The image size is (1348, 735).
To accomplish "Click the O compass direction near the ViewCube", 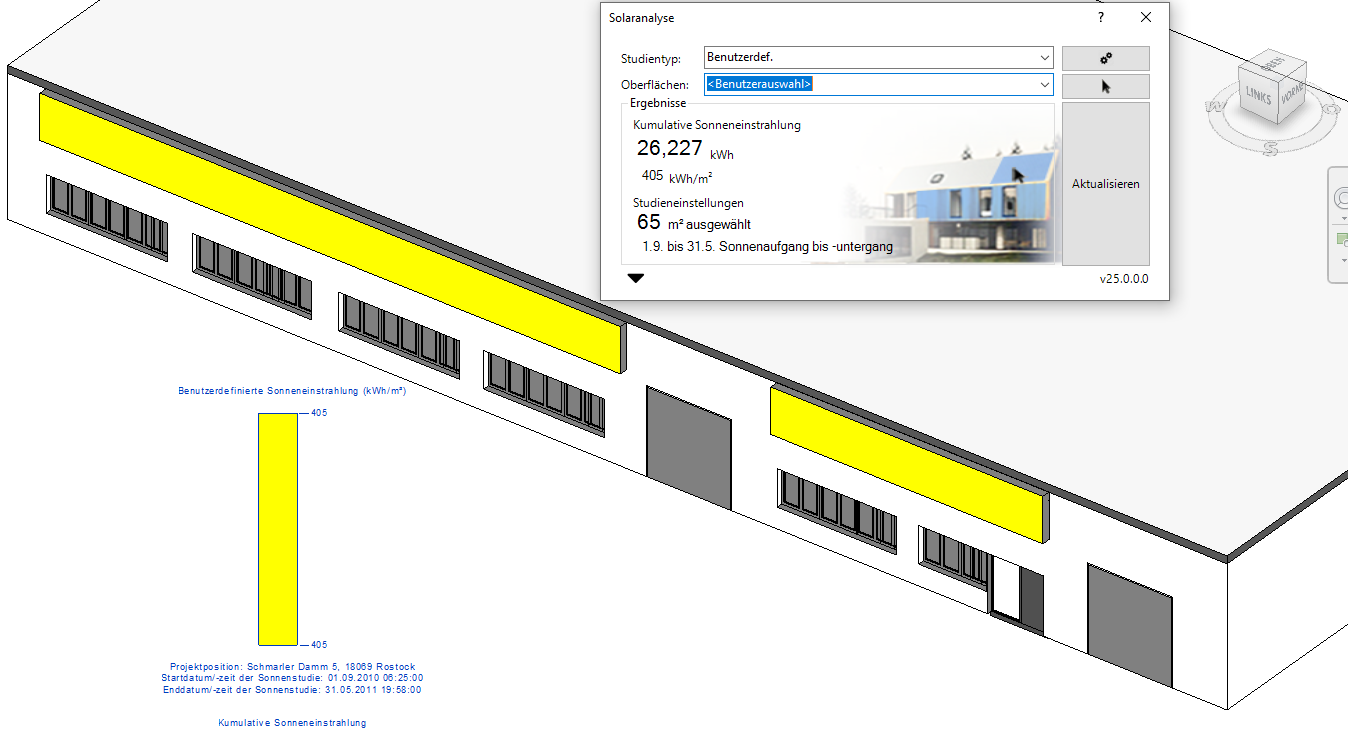I will pyautogui.click(x=1331, y=107).
